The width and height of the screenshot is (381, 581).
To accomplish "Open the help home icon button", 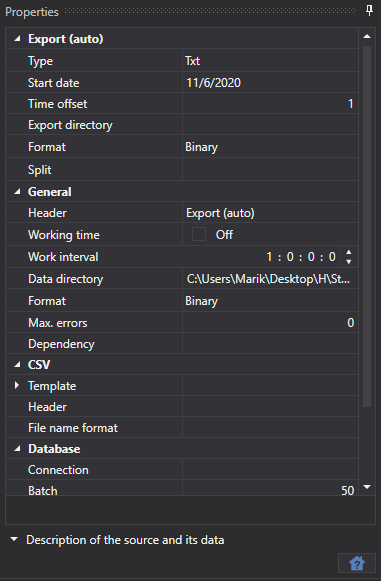I will 357,563.
